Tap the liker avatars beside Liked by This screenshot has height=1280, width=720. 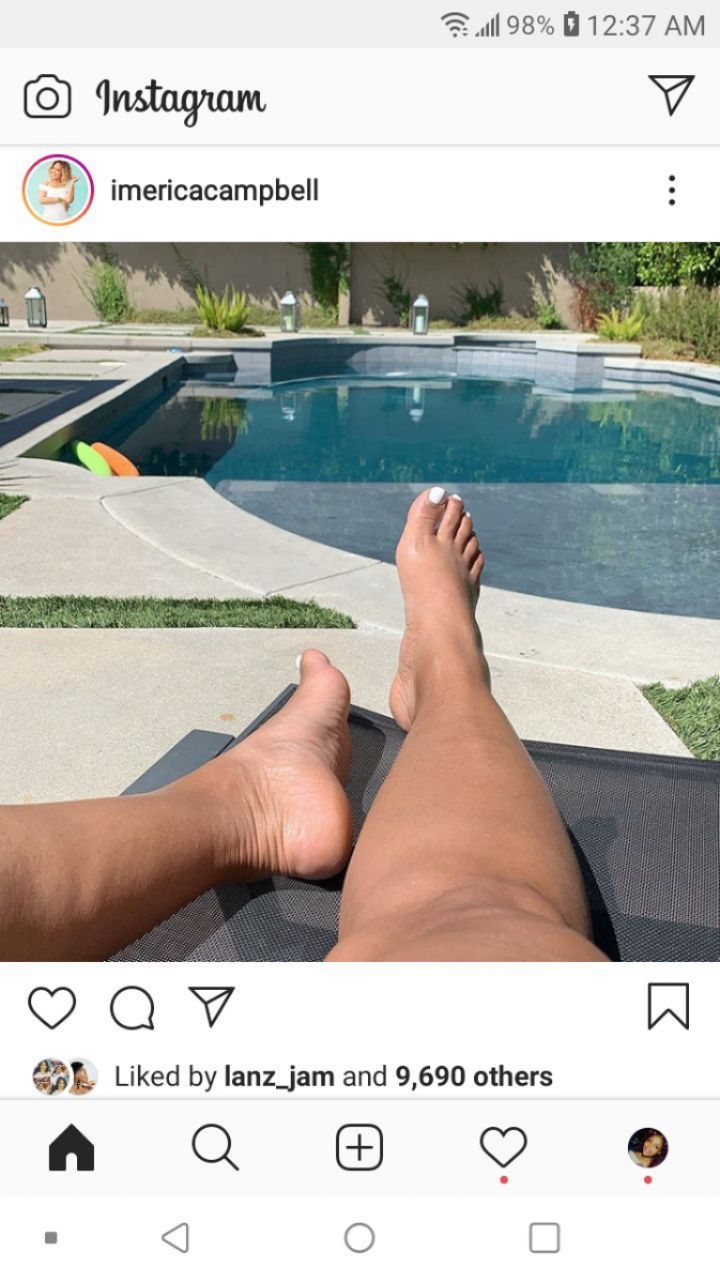(65, 1077)
